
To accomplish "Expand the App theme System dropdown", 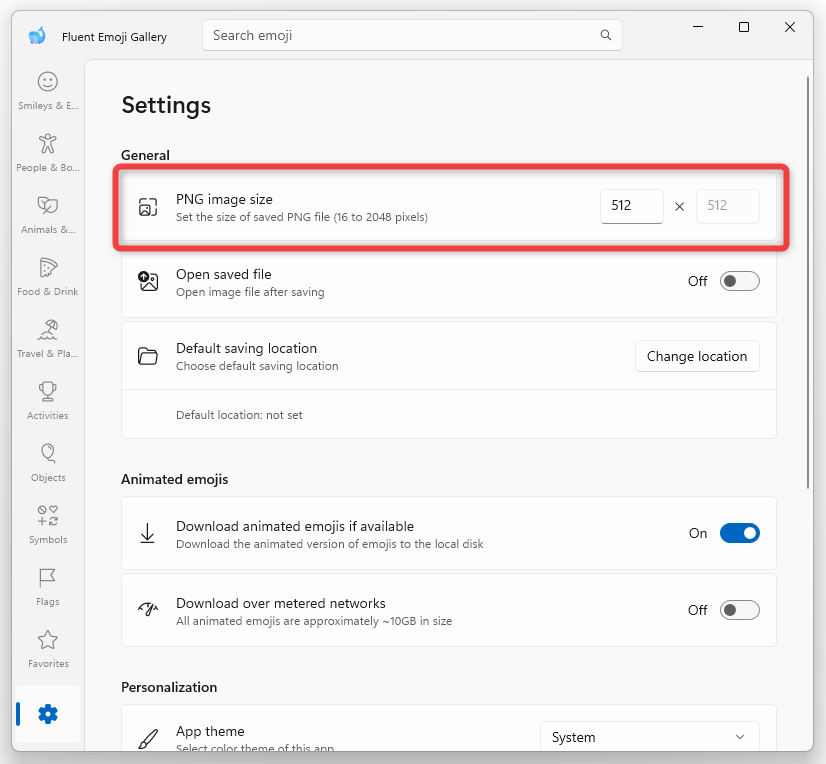I will [650, 737].
